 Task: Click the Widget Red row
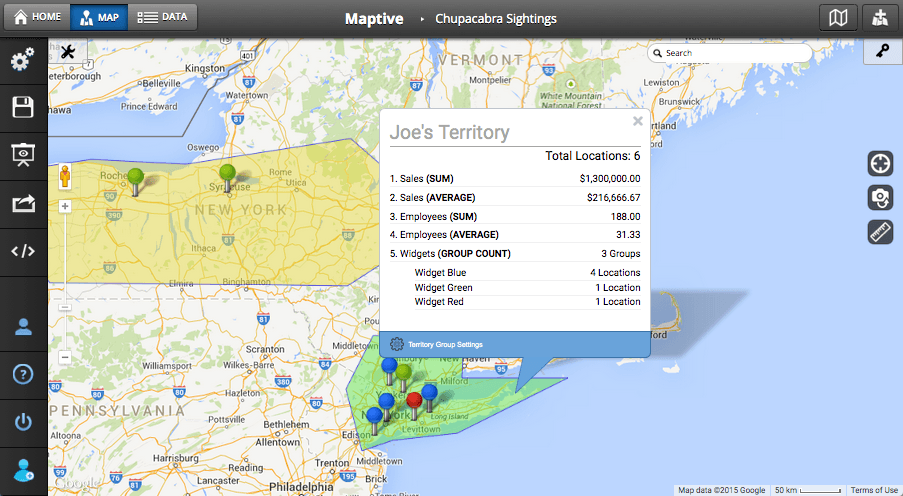point(527,302)
